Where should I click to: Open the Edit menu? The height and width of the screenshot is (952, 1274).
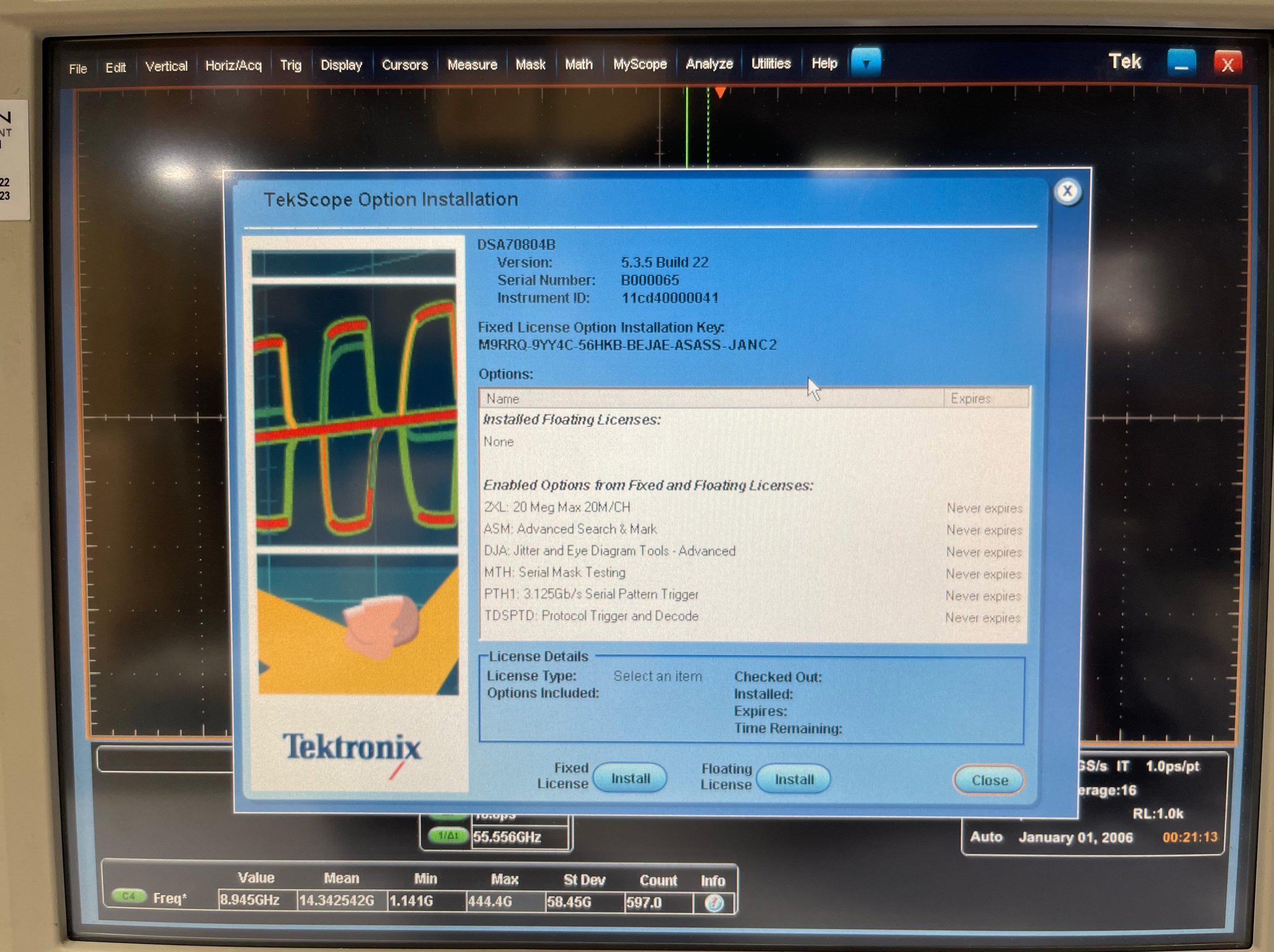[115, 67]
